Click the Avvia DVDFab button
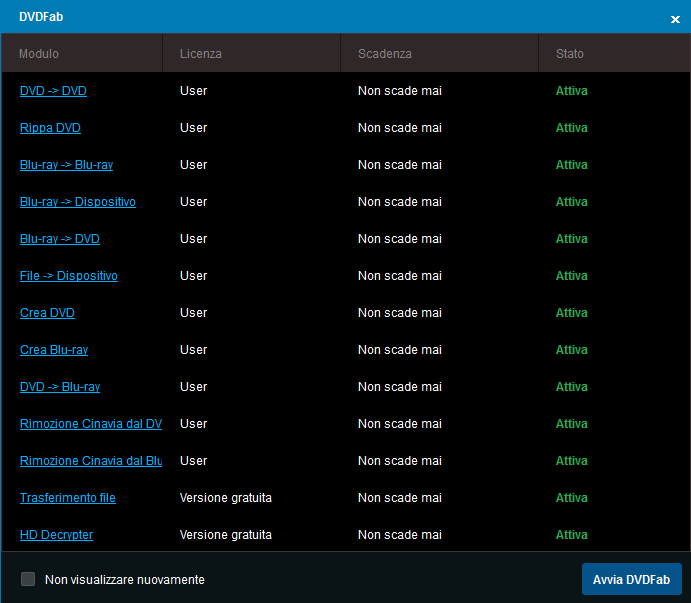691x603 pixels. (x=632, y=579)
